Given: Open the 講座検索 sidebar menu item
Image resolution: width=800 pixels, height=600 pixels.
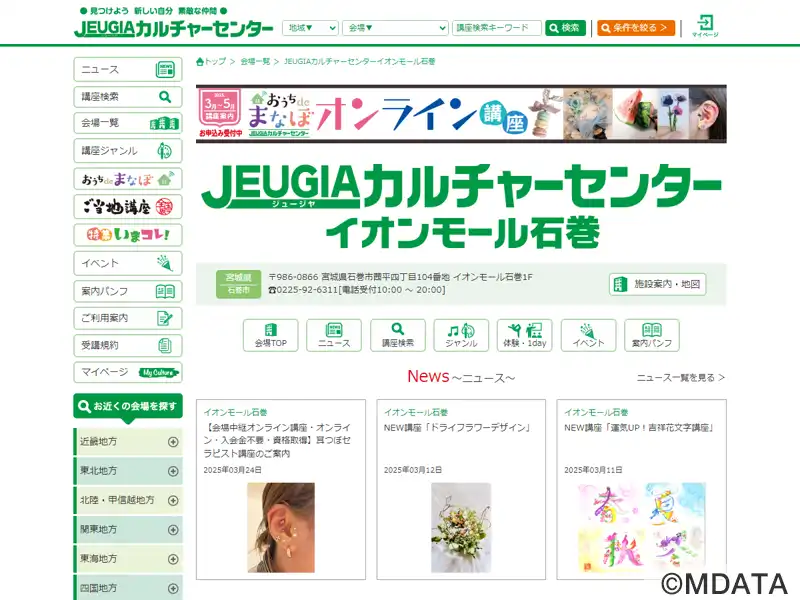Looking at the screenshot, I should pos(128,96).
